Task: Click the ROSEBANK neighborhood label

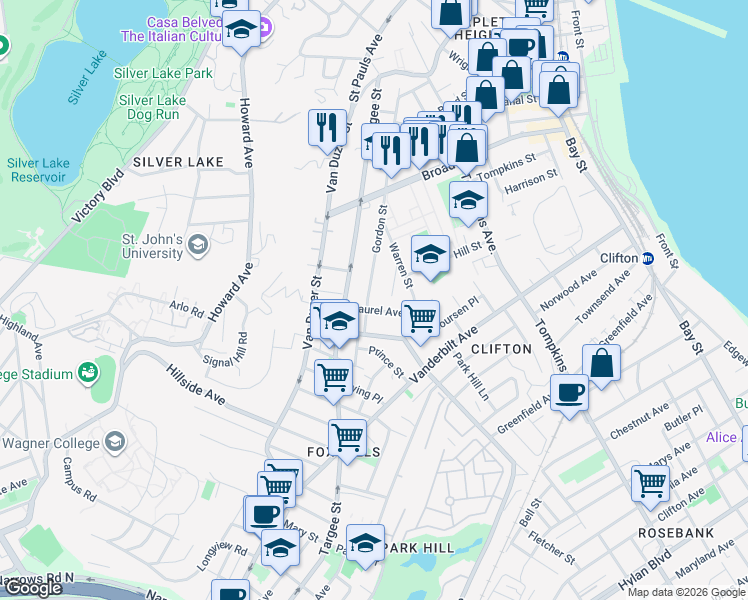Action: click(x=676, y=533)
